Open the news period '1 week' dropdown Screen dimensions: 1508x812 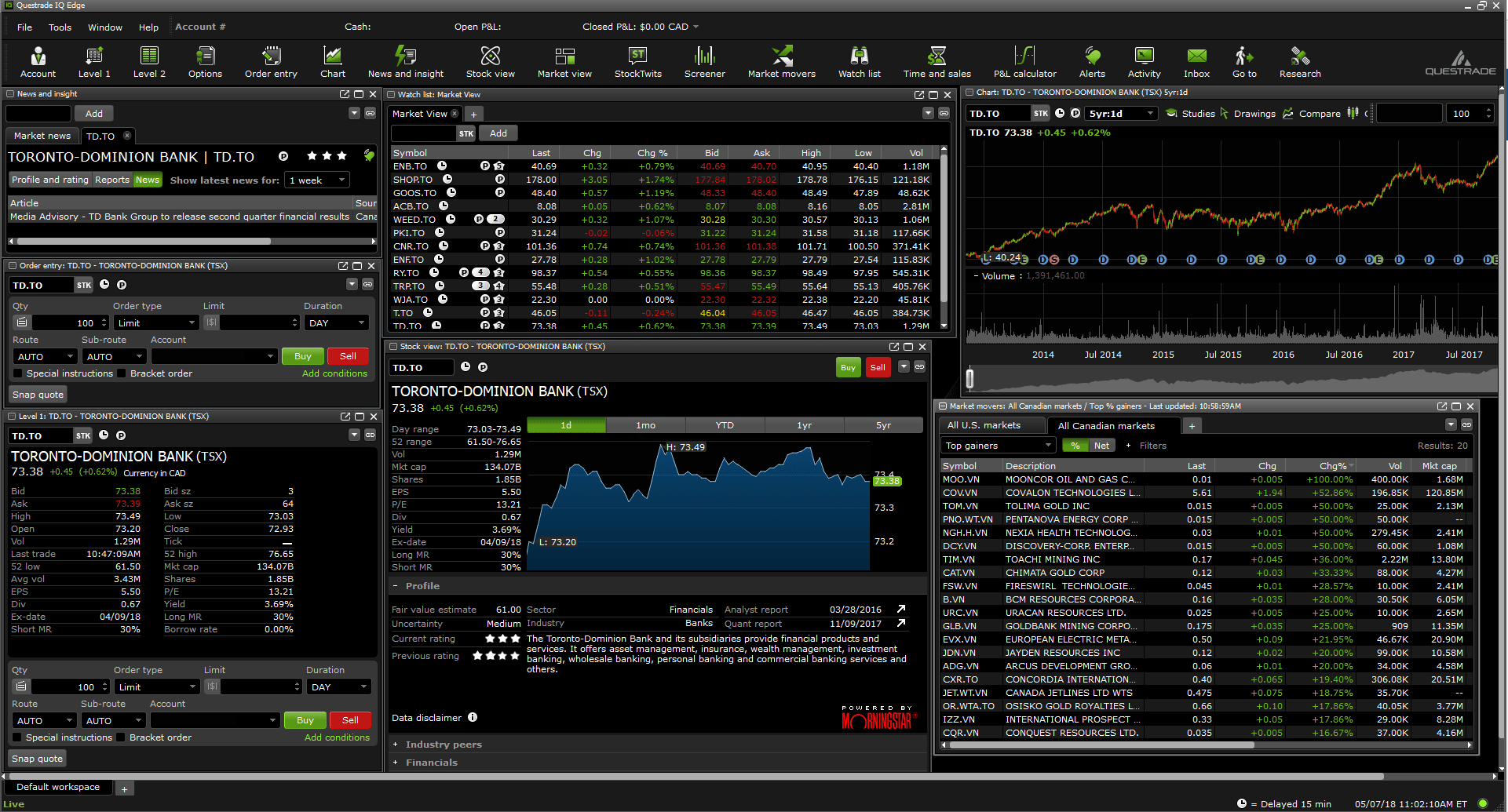317,180
